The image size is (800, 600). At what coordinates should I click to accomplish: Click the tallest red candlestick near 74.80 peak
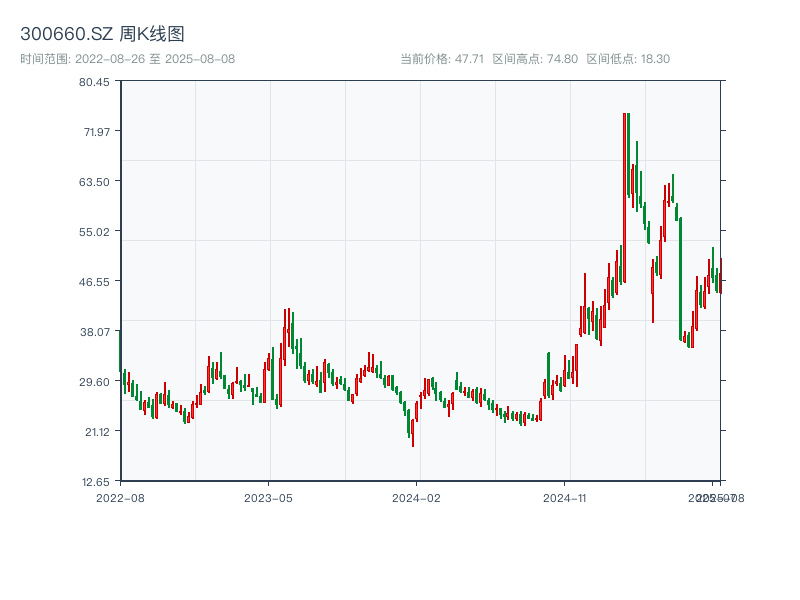pyautogui.click(x=624, y=198)
